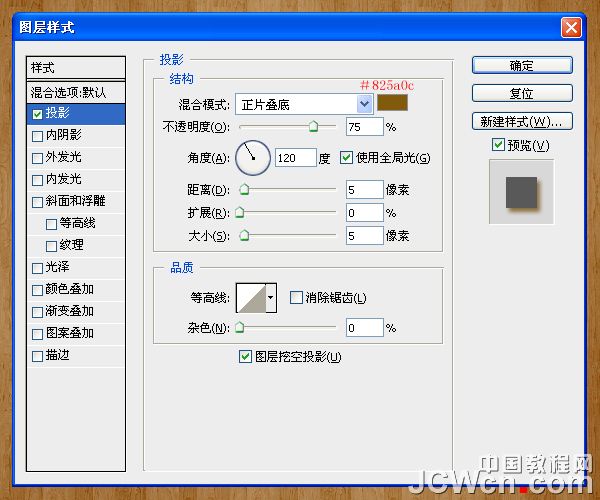
Task: Select the 投影 style row
Action: (x=76, y=114)
